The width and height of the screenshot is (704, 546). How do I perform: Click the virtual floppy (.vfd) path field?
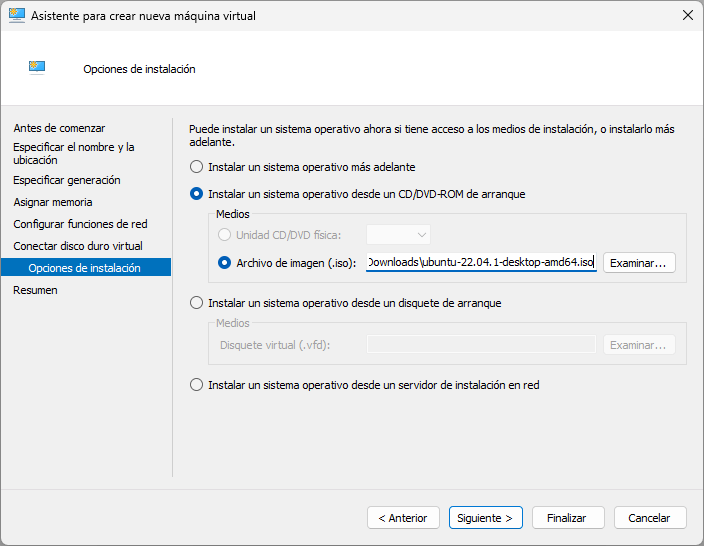[481, 344]
